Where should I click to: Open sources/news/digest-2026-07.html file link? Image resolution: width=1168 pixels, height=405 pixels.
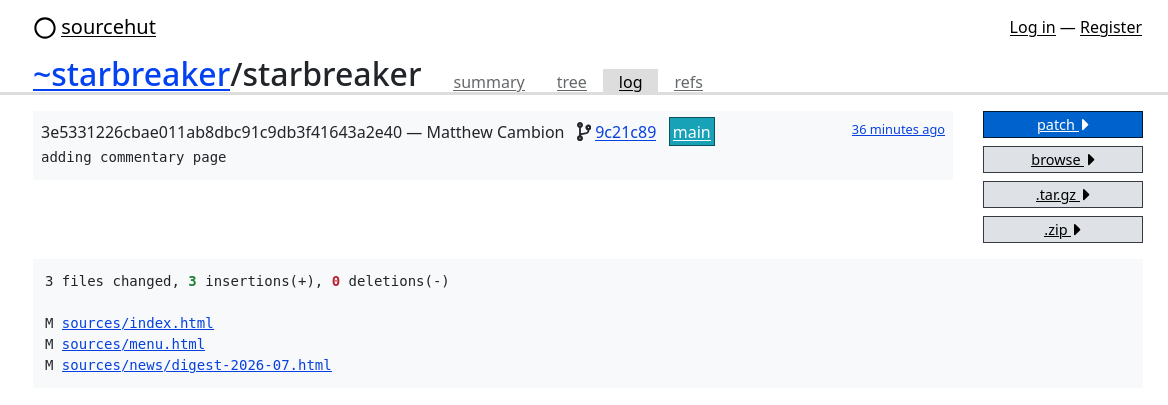[x=197, y=365]
